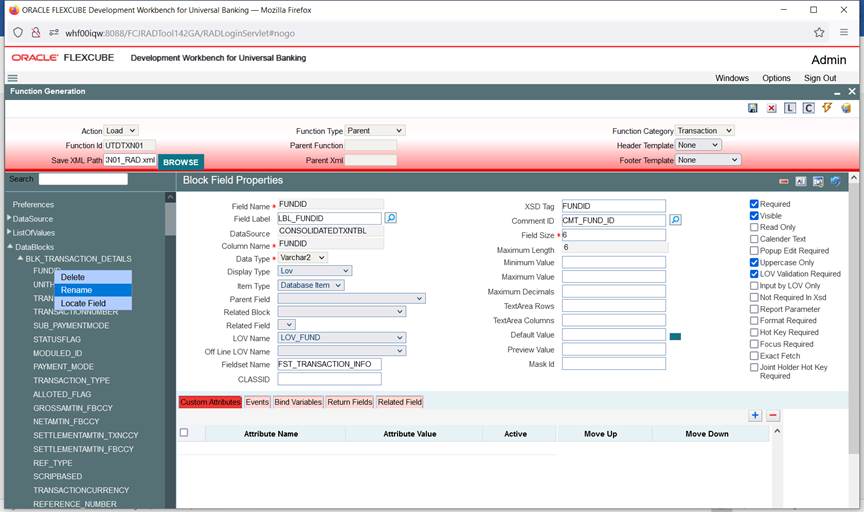Click the shield tracking protection icon in the address bar
Viewport: 864px width, 512px height.
coord(18,33)
